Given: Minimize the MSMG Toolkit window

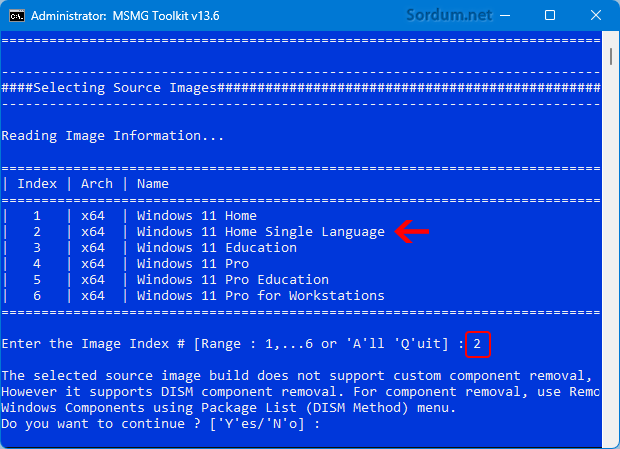Looking at the screenshot, I should tap(505, 15).
